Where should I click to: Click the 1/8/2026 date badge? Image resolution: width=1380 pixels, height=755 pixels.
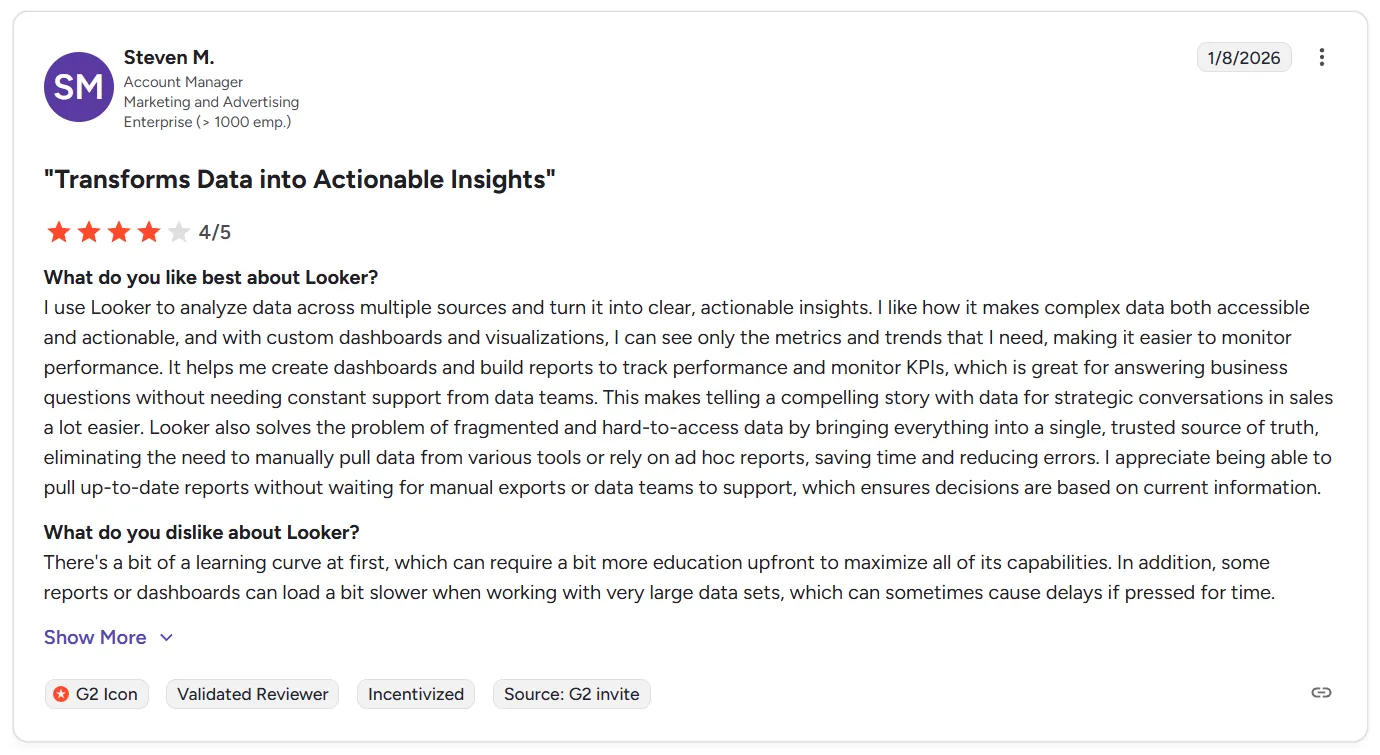tap(1243, 58)
